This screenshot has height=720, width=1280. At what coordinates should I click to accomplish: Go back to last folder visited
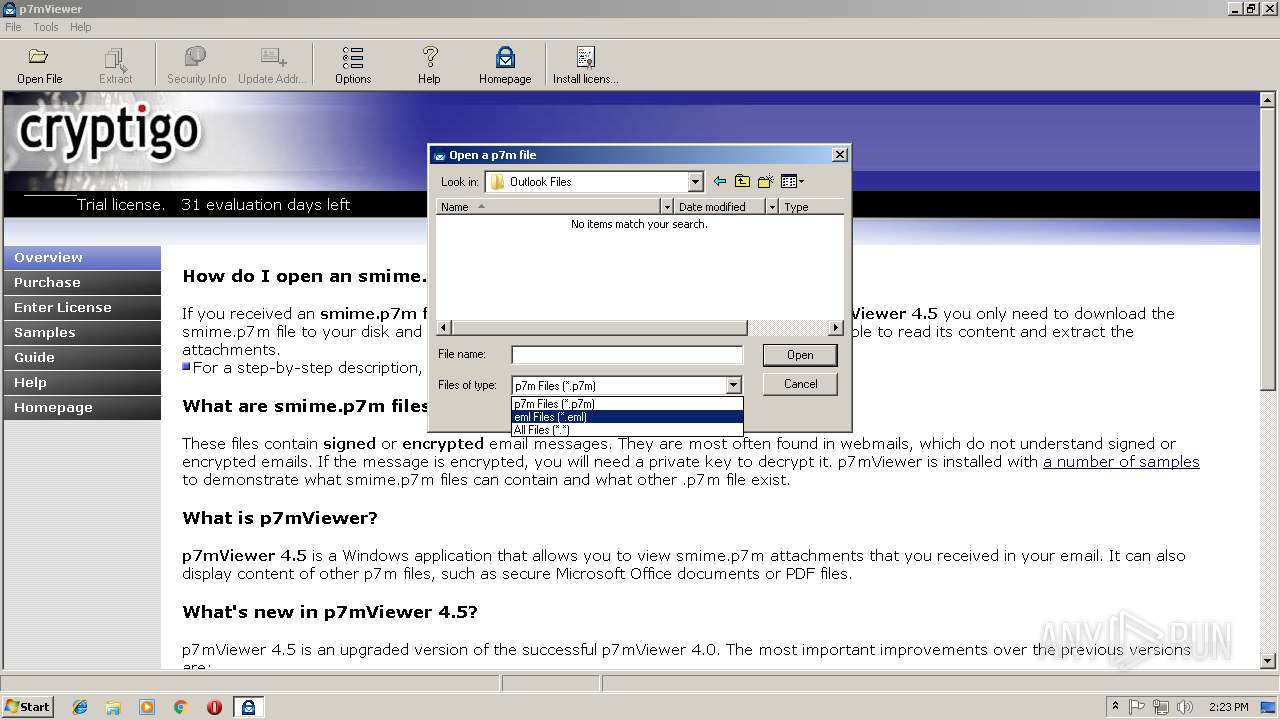tap(719, 181)
